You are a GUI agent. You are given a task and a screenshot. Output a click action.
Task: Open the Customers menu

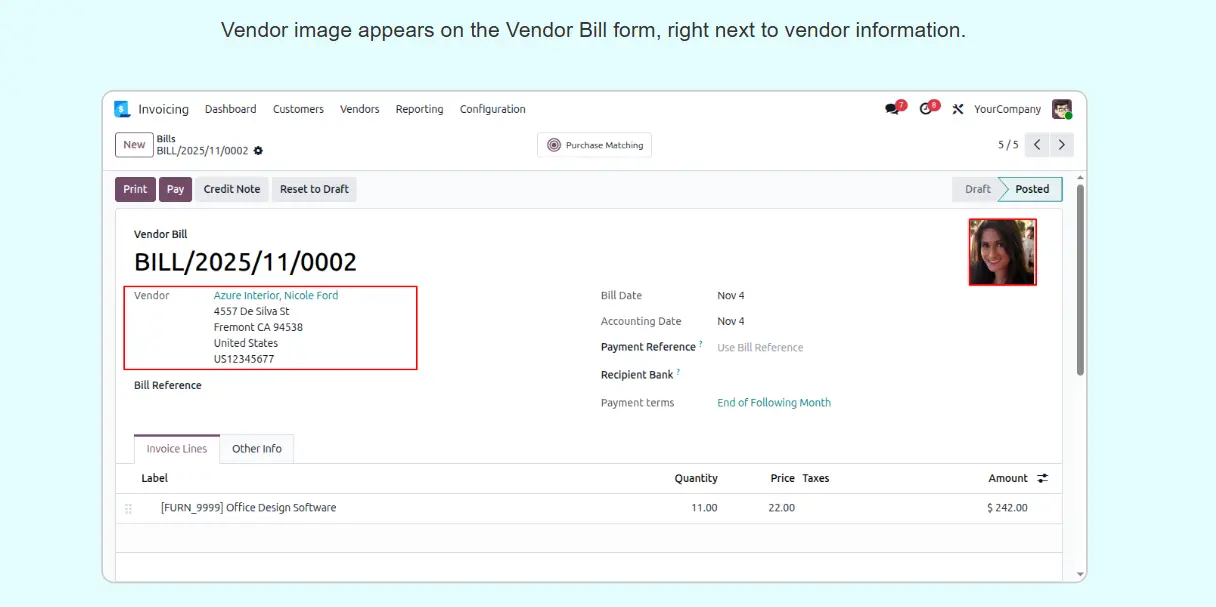pyautogui.click(x=298, y=109)
